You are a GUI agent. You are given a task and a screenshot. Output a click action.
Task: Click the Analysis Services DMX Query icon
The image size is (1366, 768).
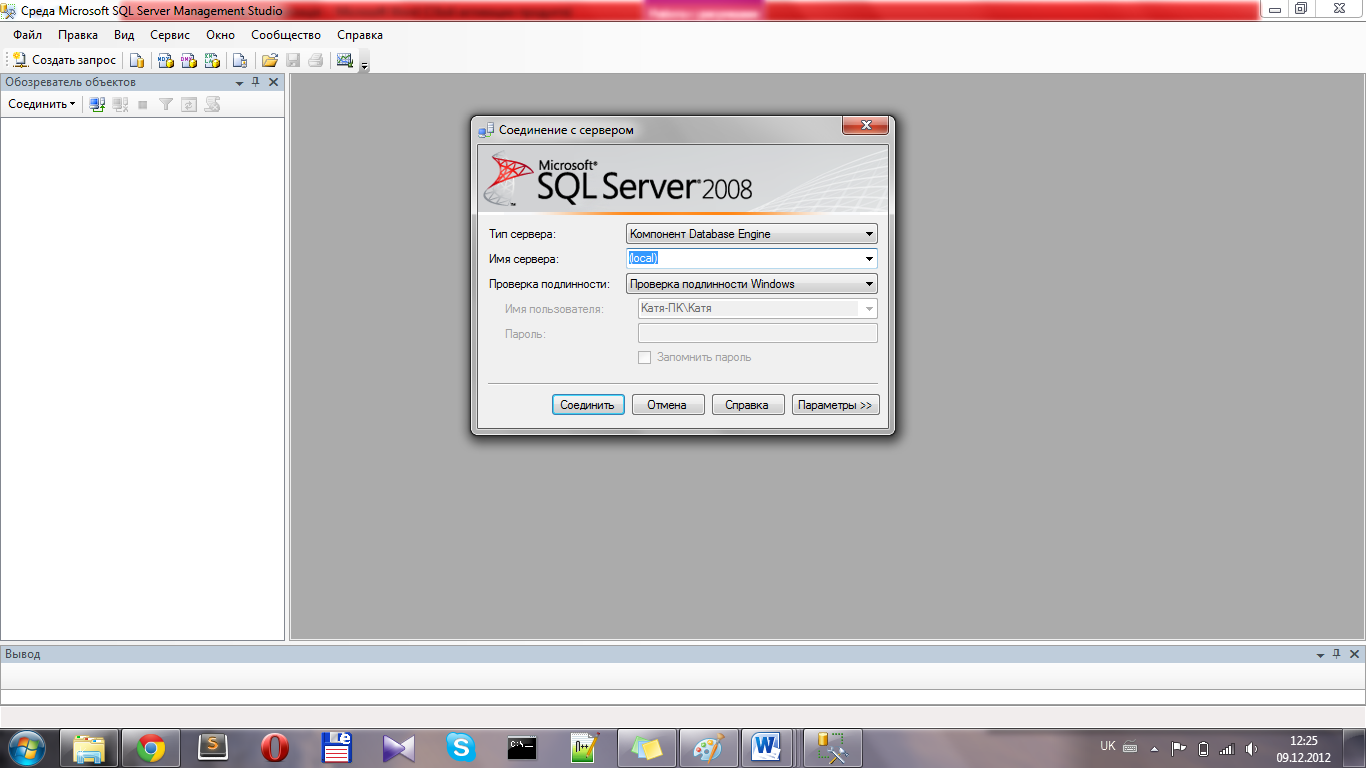188,60
